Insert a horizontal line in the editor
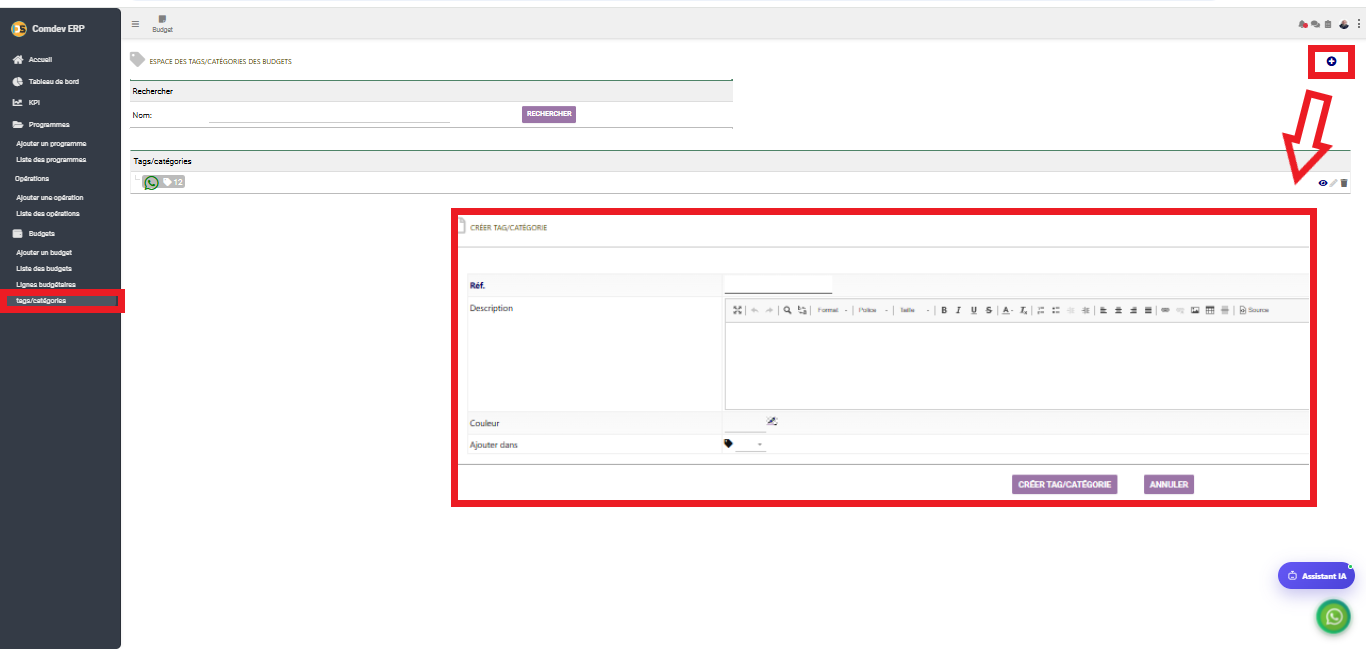This screenshot has height=649, width=1366. (1225, 310)
